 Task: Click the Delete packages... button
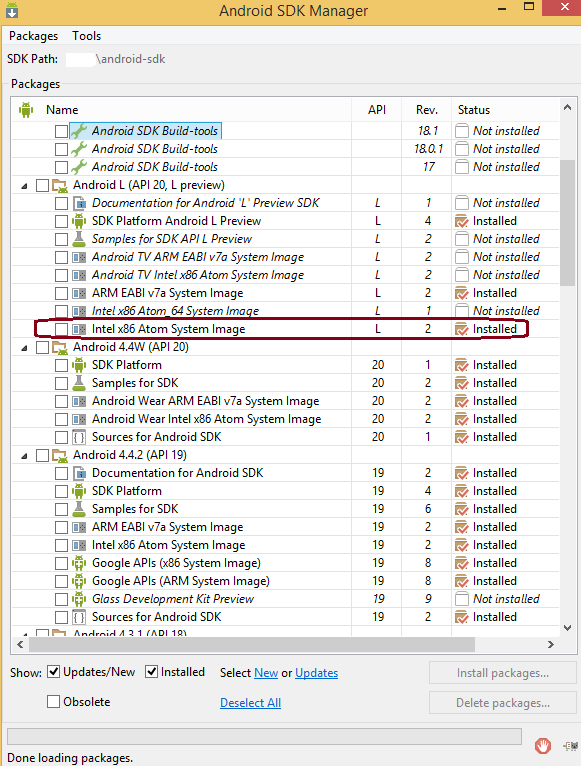point(503,702)
